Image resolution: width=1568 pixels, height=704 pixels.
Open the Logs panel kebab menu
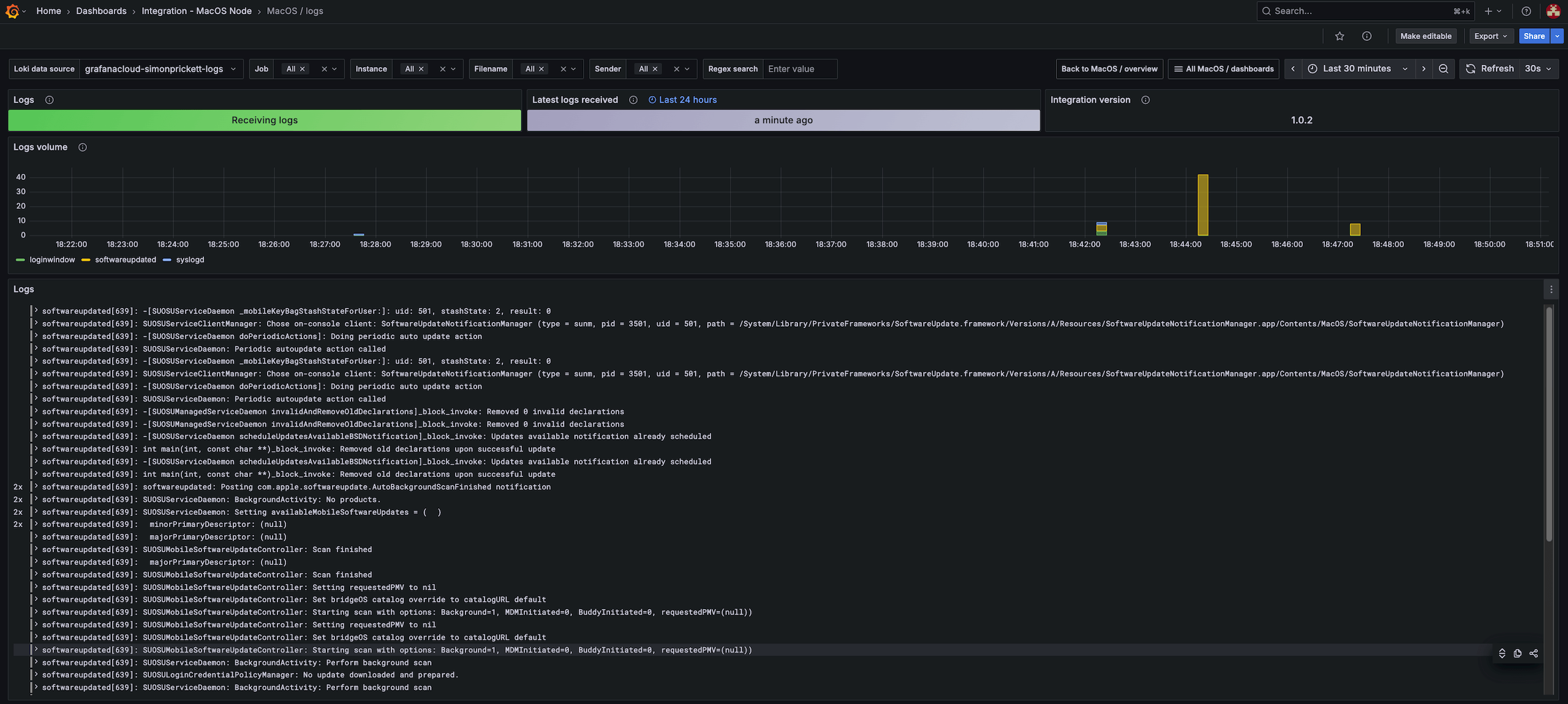(1551, 288)
